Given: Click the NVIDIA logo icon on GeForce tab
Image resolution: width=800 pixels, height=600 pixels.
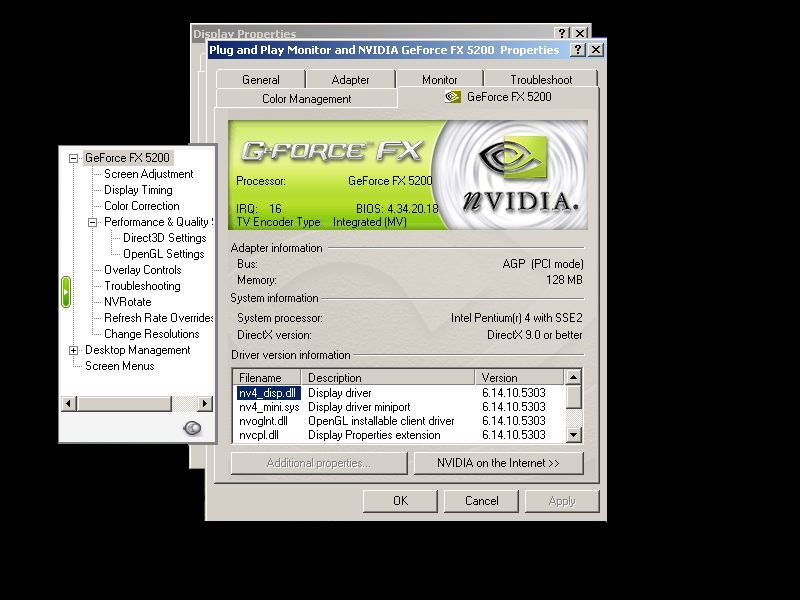Looking at the screenshot, I should (453, 96).
